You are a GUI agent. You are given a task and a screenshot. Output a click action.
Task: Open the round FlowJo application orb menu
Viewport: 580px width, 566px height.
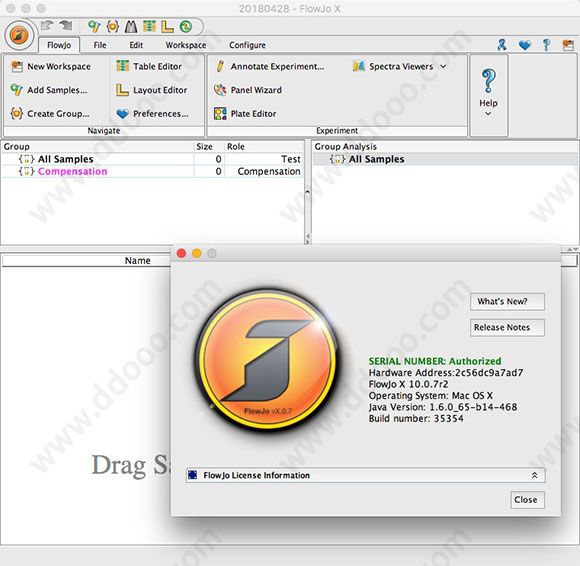19,36
